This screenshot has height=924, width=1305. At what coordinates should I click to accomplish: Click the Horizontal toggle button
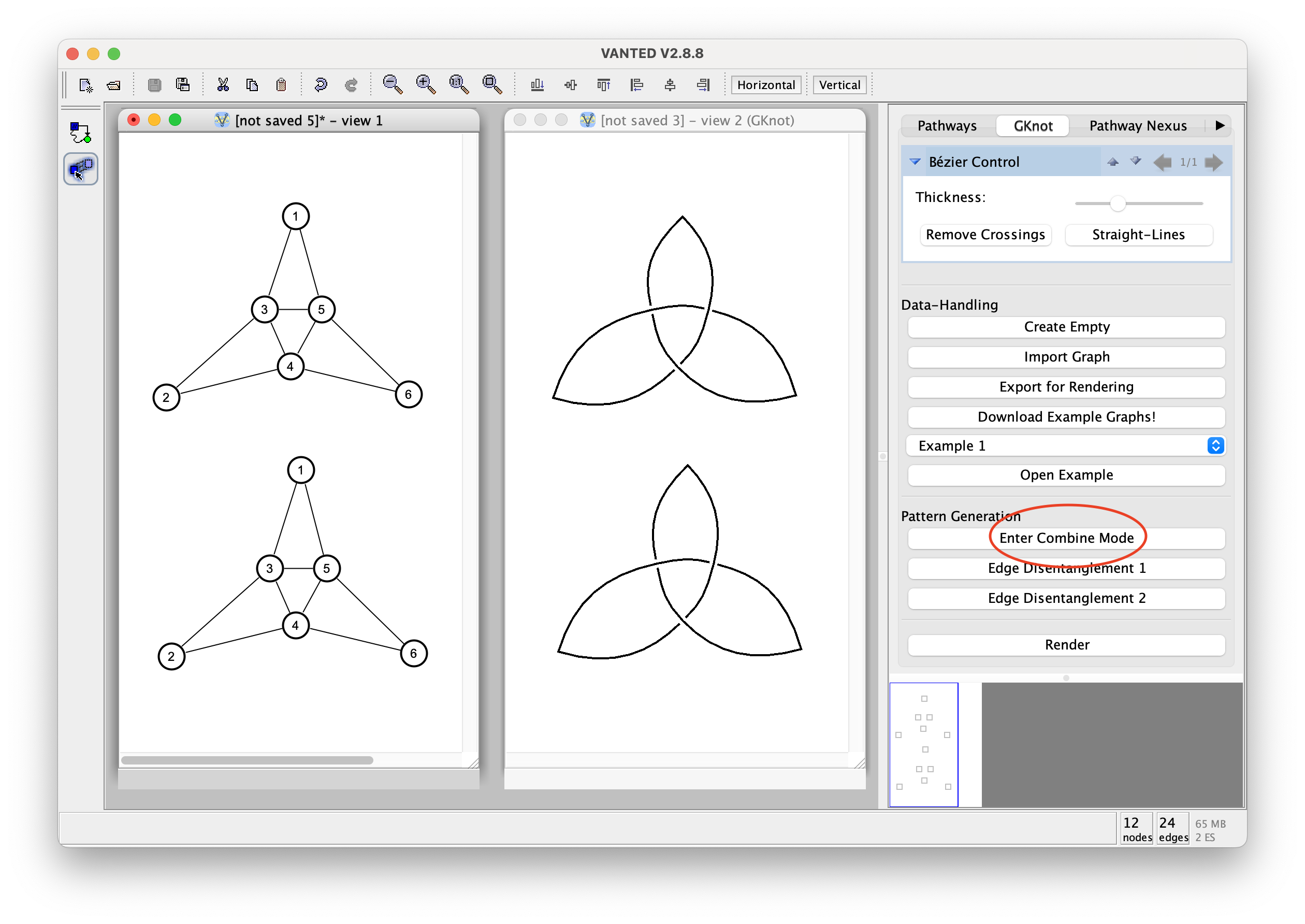pyautogui.click(x=766, y=85)
